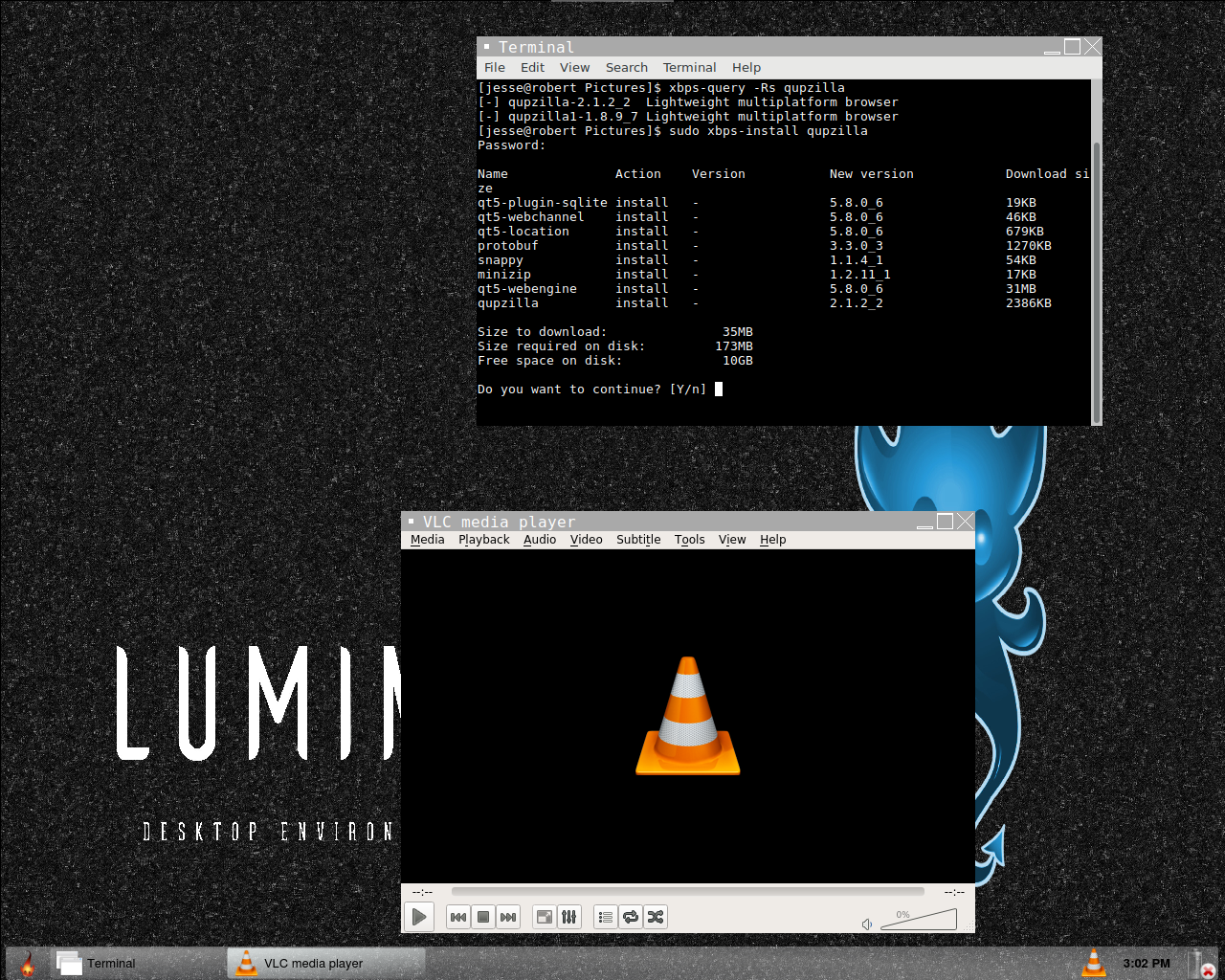Close the VLC media player window
Screen dimensions: 1225x980
click(965, 522)
